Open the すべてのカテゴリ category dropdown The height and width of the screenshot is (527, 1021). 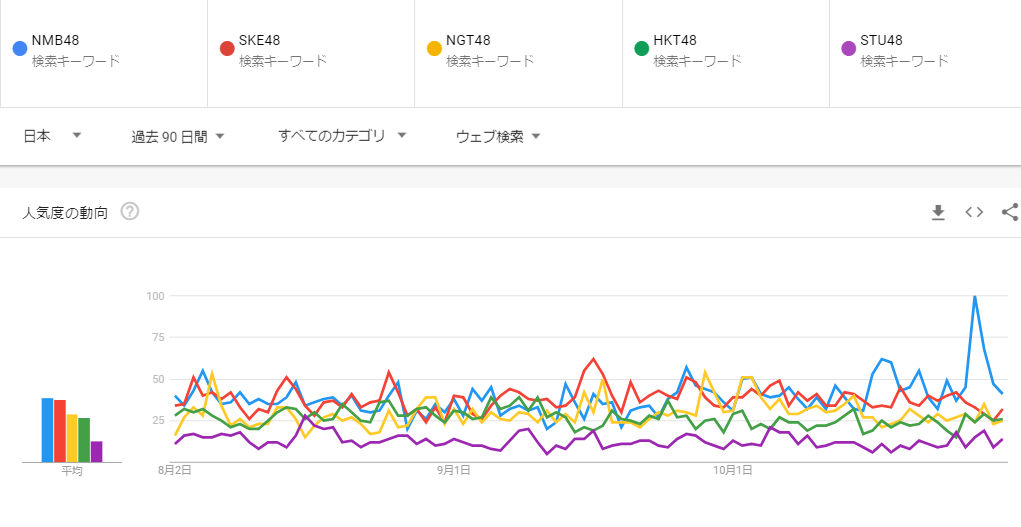click(342, 136)
